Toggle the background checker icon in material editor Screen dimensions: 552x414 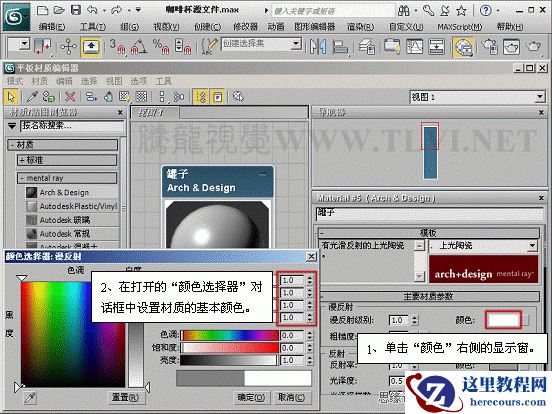(x=141, y=96)
